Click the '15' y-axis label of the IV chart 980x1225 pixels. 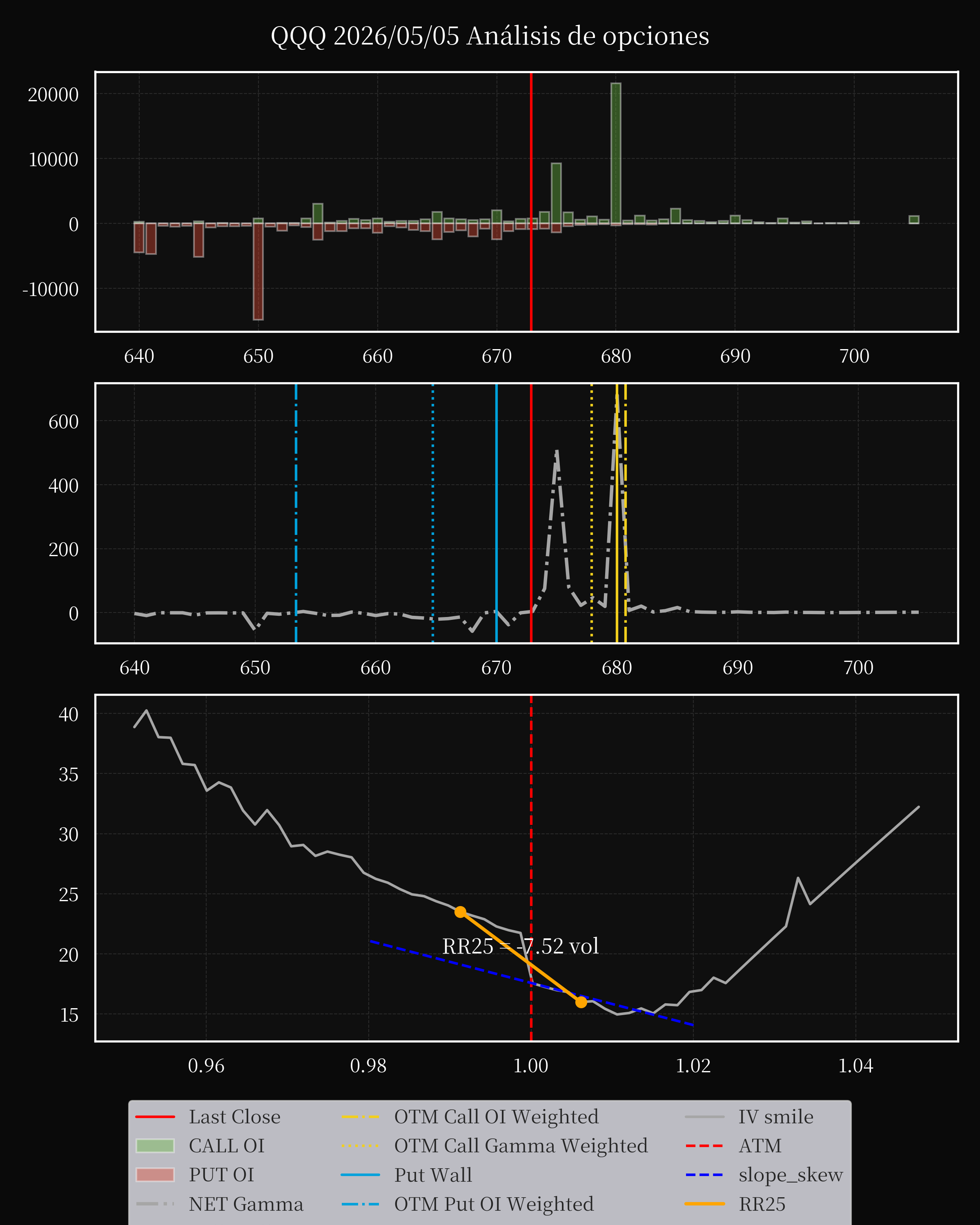(69, 1015)
